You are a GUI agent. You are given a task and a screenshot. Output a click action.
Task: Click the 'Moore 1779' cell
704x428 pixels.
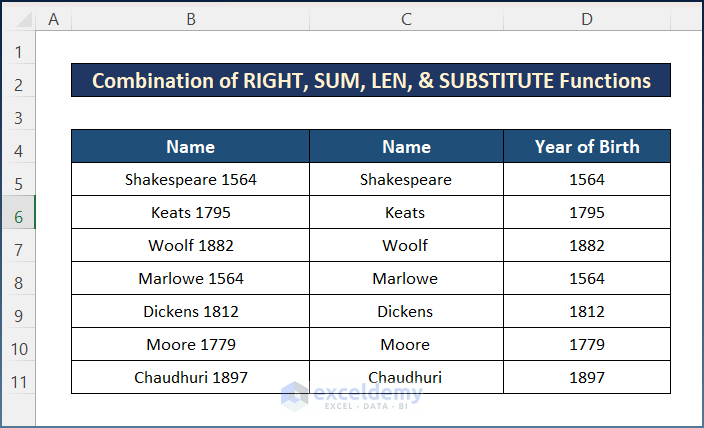190,345
